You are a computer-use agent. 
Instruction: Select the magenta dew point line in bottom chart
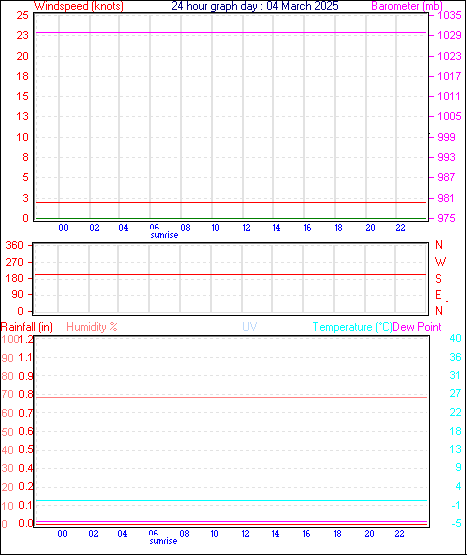click(x=232, y=522)
